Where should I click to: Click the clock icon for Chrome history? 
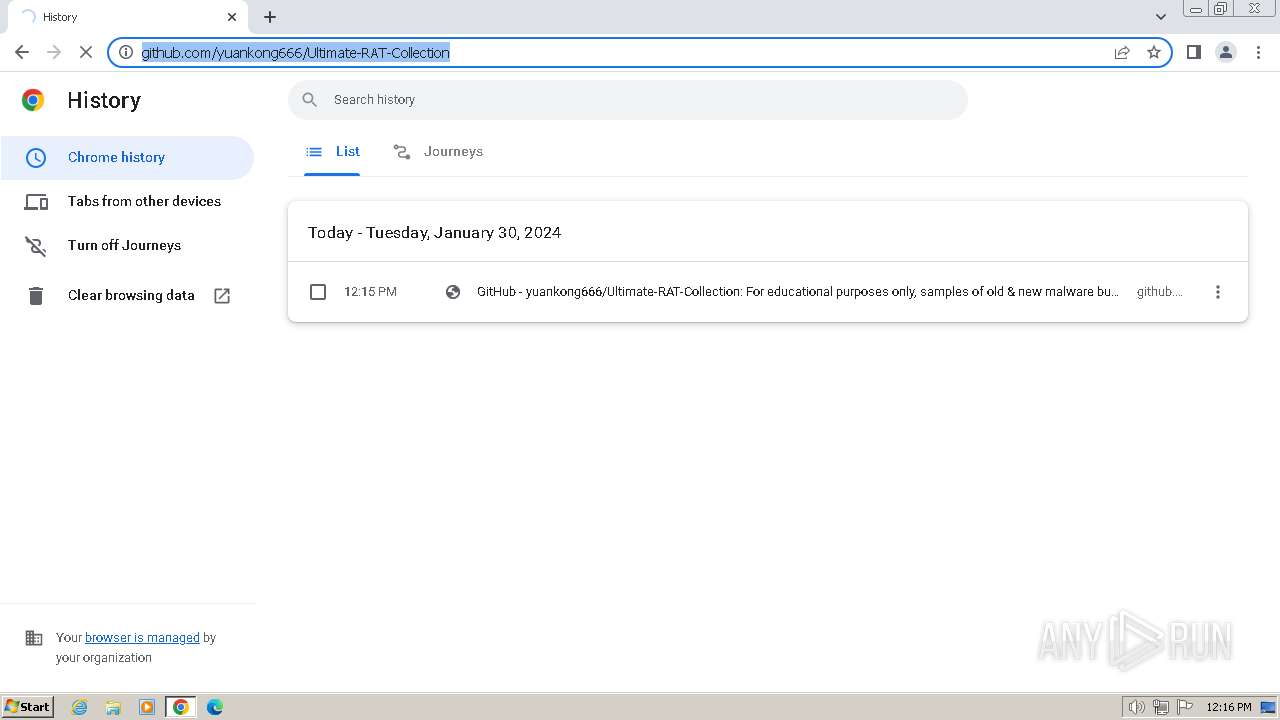36,158
